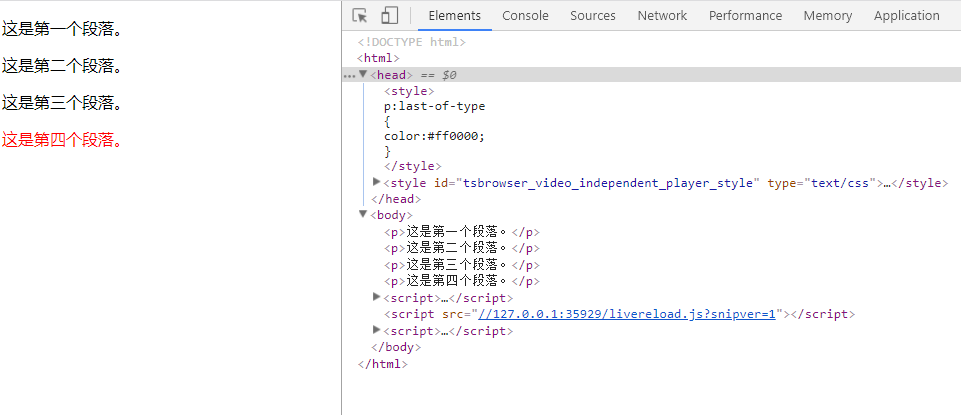Expand the last script node in body
Viewport: 961px width, 415px height.
(x=377, y=330)
